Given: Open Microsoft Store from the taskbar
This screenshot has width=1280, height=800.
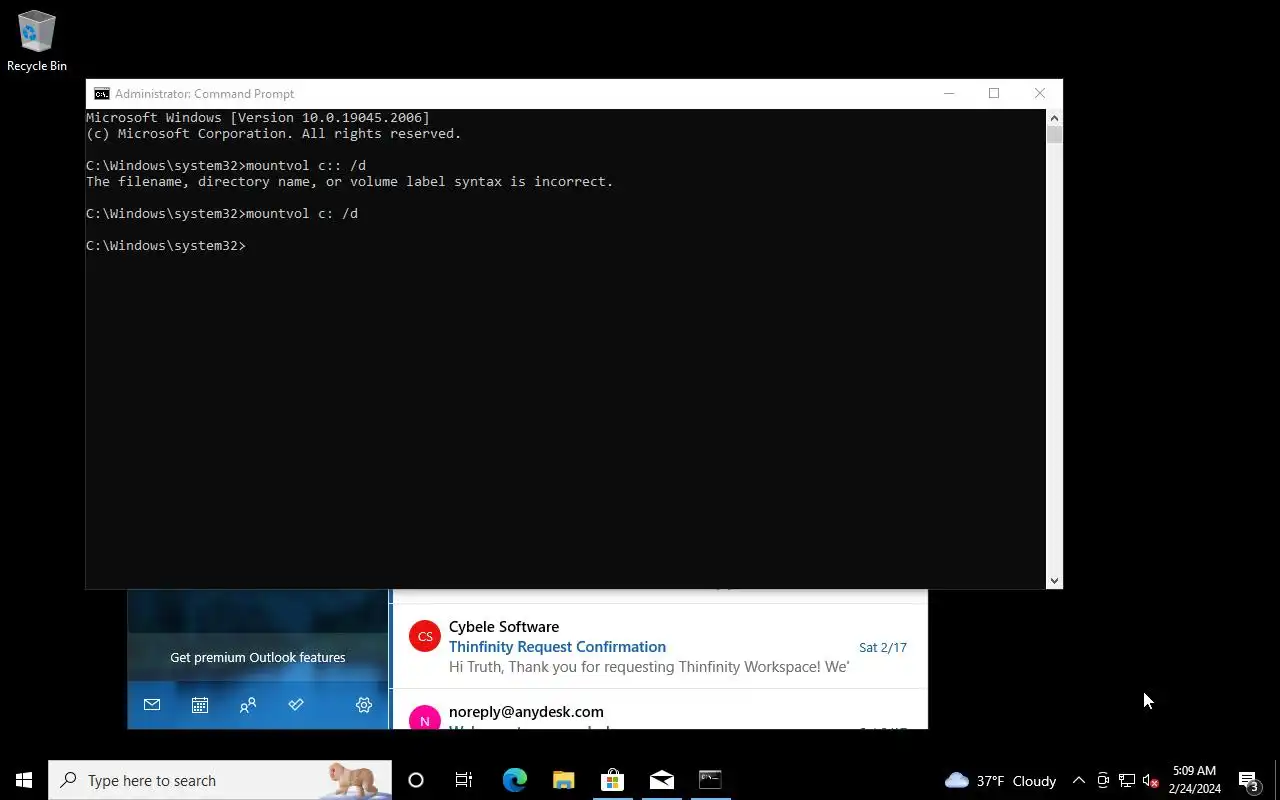Looking at the screenshot, I should click(612, 780).
